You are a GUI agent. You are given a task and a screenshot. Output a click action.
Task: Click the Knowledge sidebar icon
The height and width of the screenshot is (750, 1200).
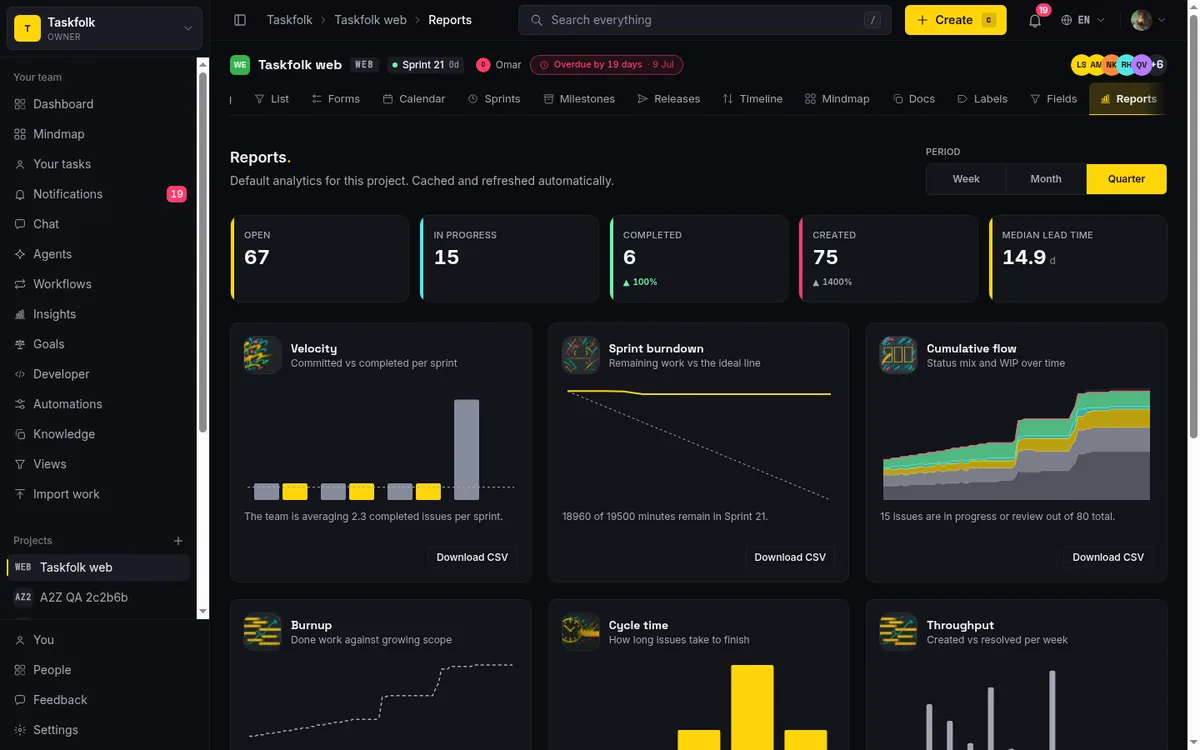(x=20, y=434)
